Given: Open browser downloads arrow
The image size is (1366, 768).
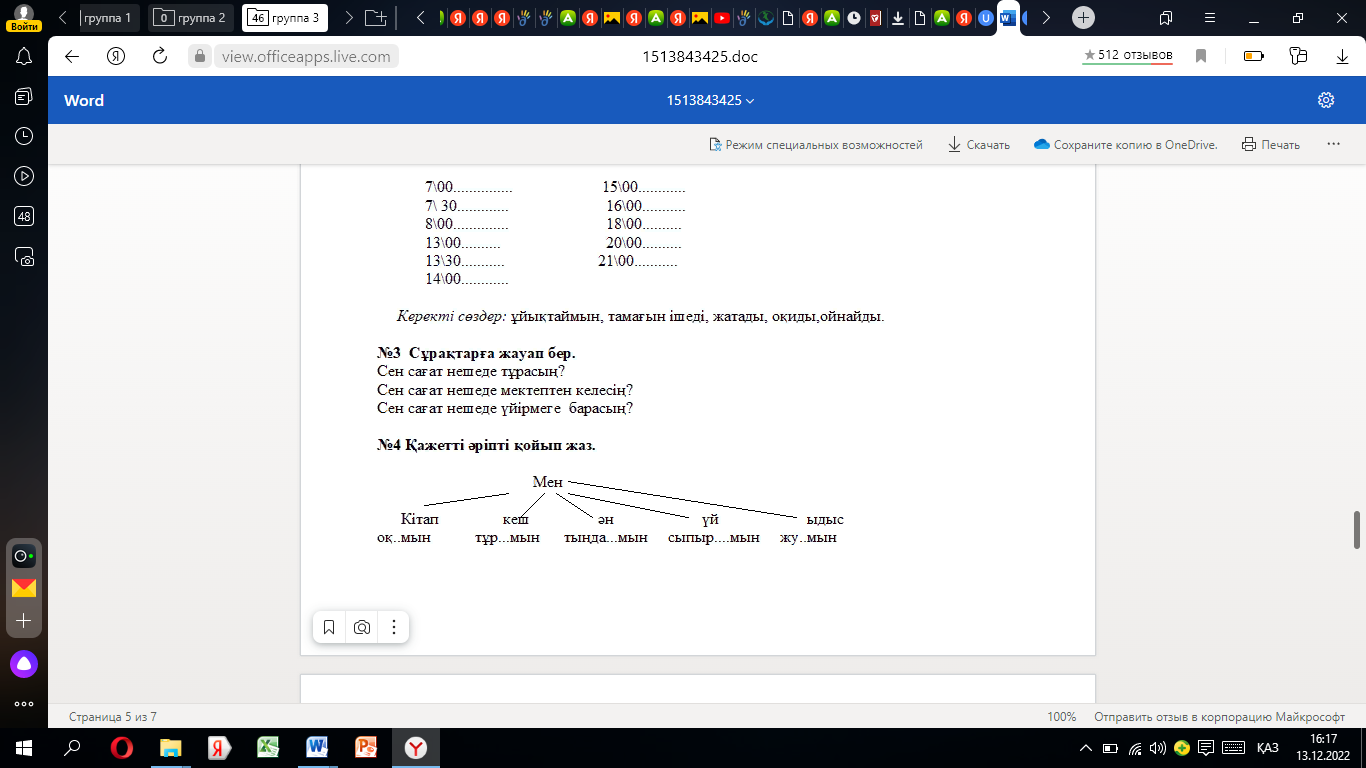Looking at the screenshot, I should click(1343, 56).
